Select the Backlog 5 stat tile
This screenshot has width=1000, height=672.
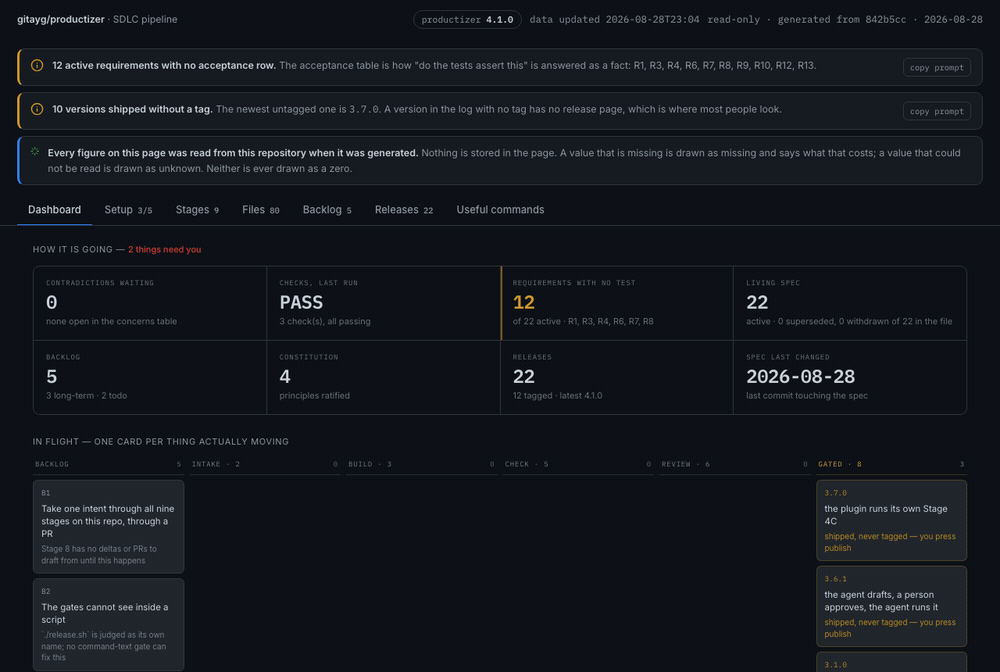150,377
